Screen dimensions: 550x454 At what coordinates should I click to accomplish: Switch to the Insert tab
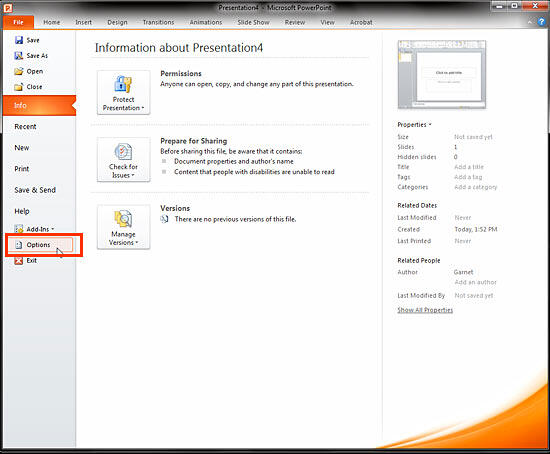tap(83, 22)
